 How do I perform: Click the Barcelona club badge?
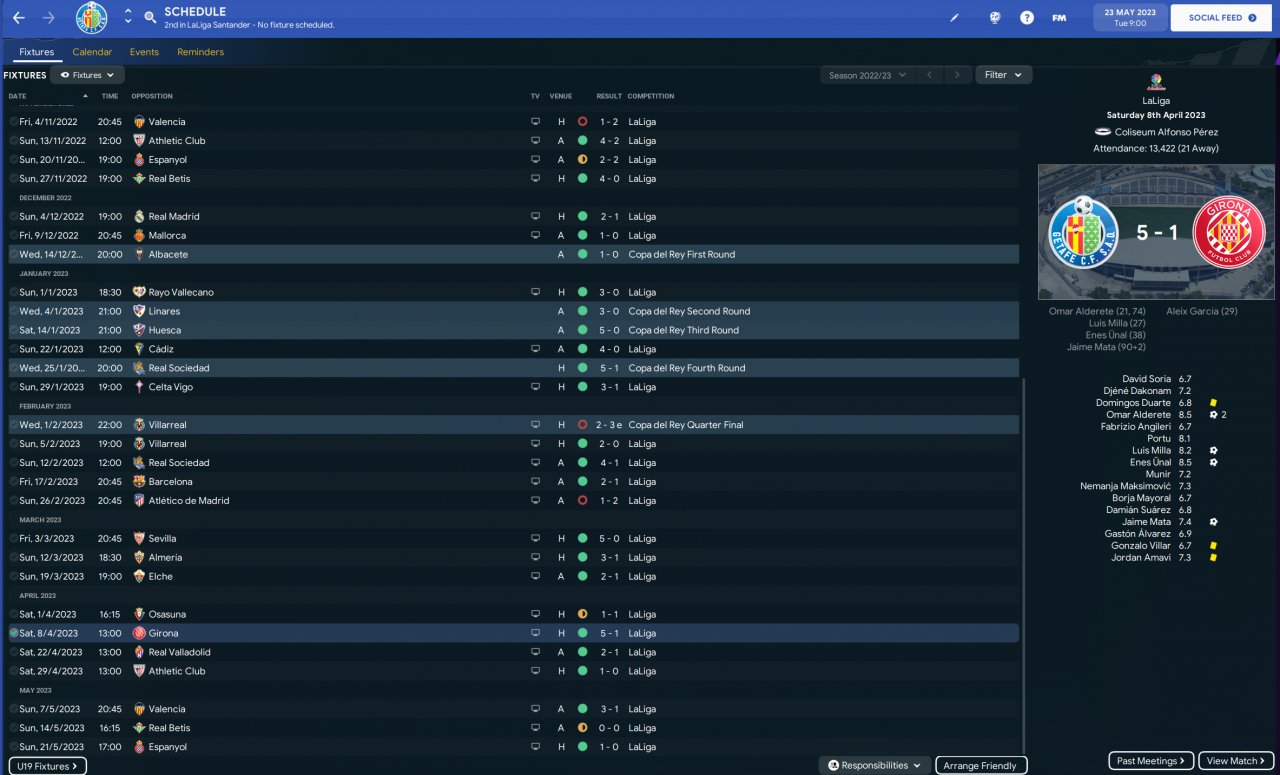(x=139, y=482)
